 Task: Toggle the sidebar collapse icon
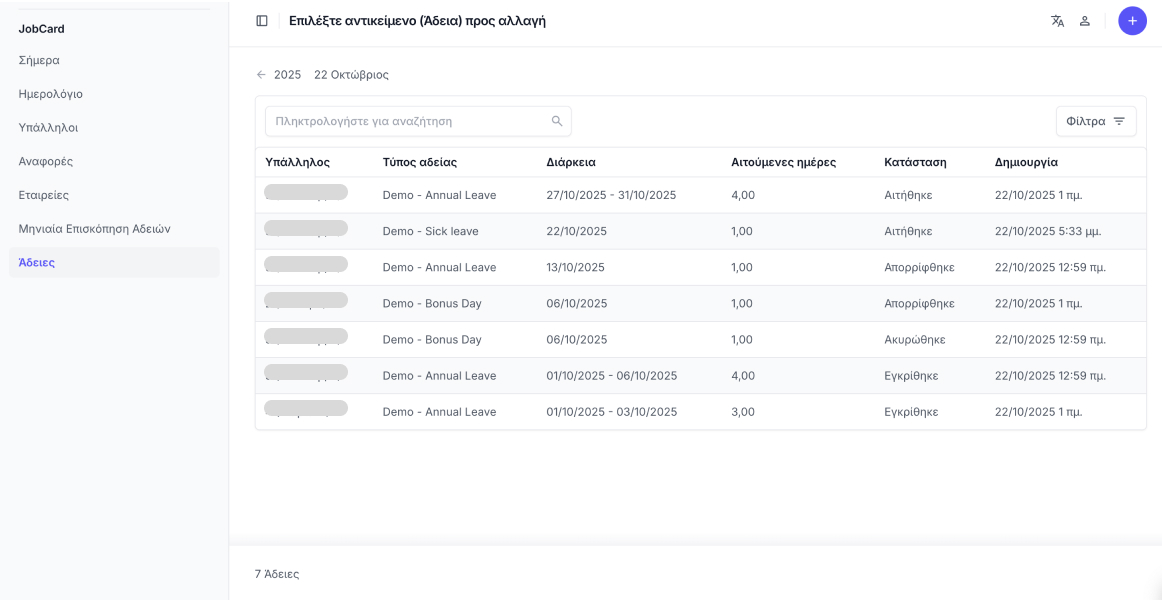tap(262, 21)
